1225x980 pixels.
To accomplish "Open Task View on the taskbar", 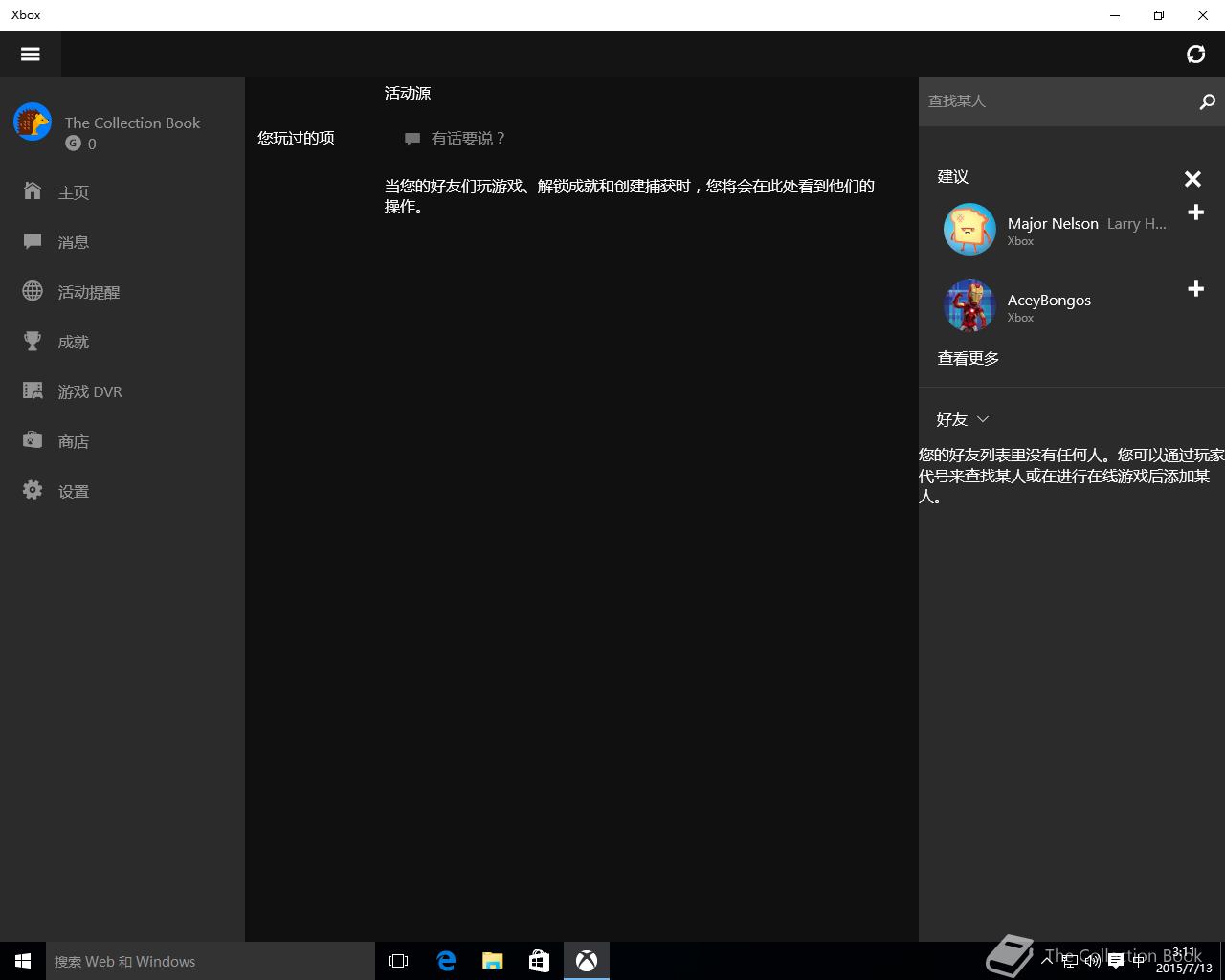I will point(398,961).
